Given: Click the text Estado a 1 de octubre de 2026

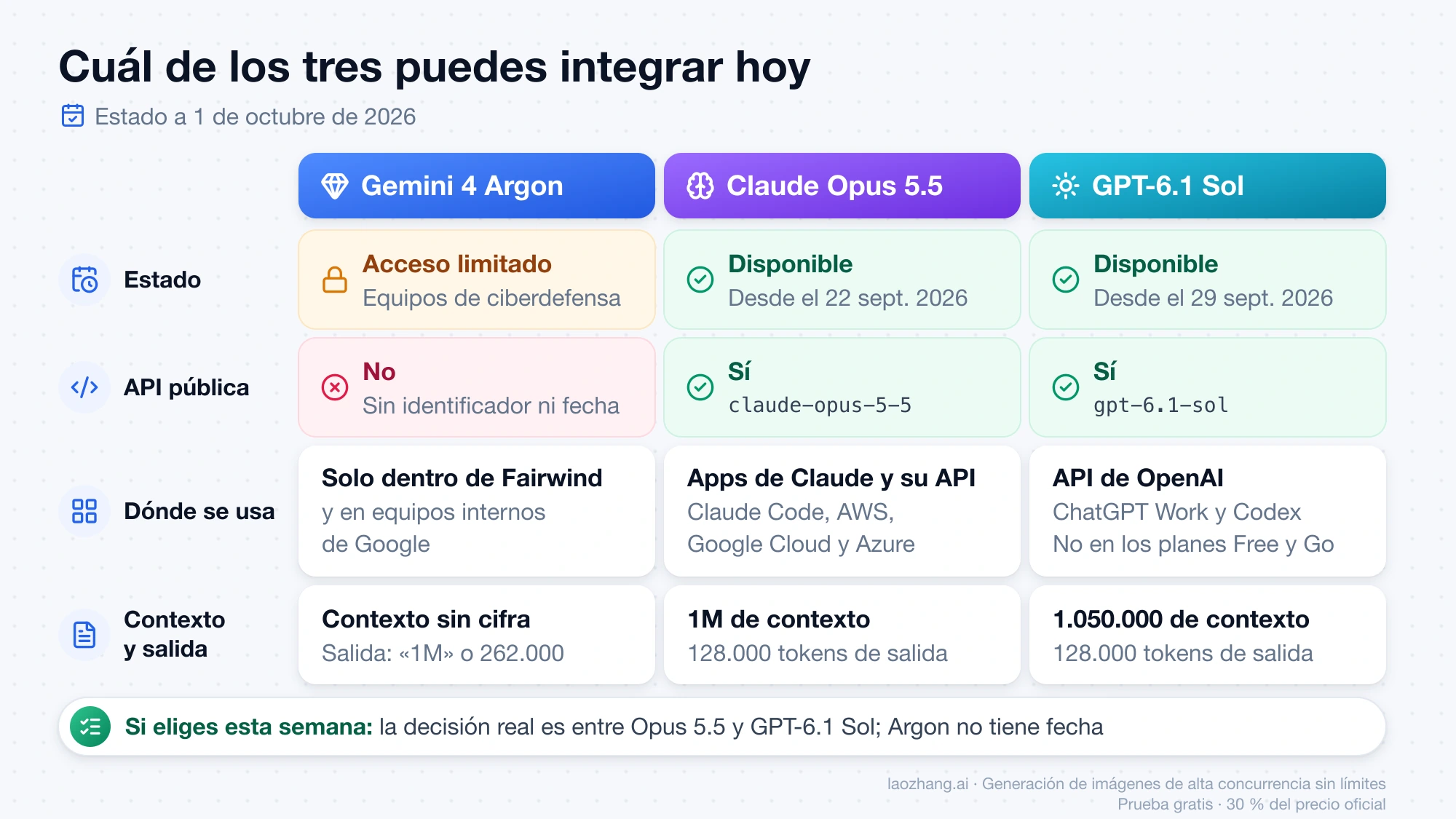Looking at the screenshot, I should point(256,116).
